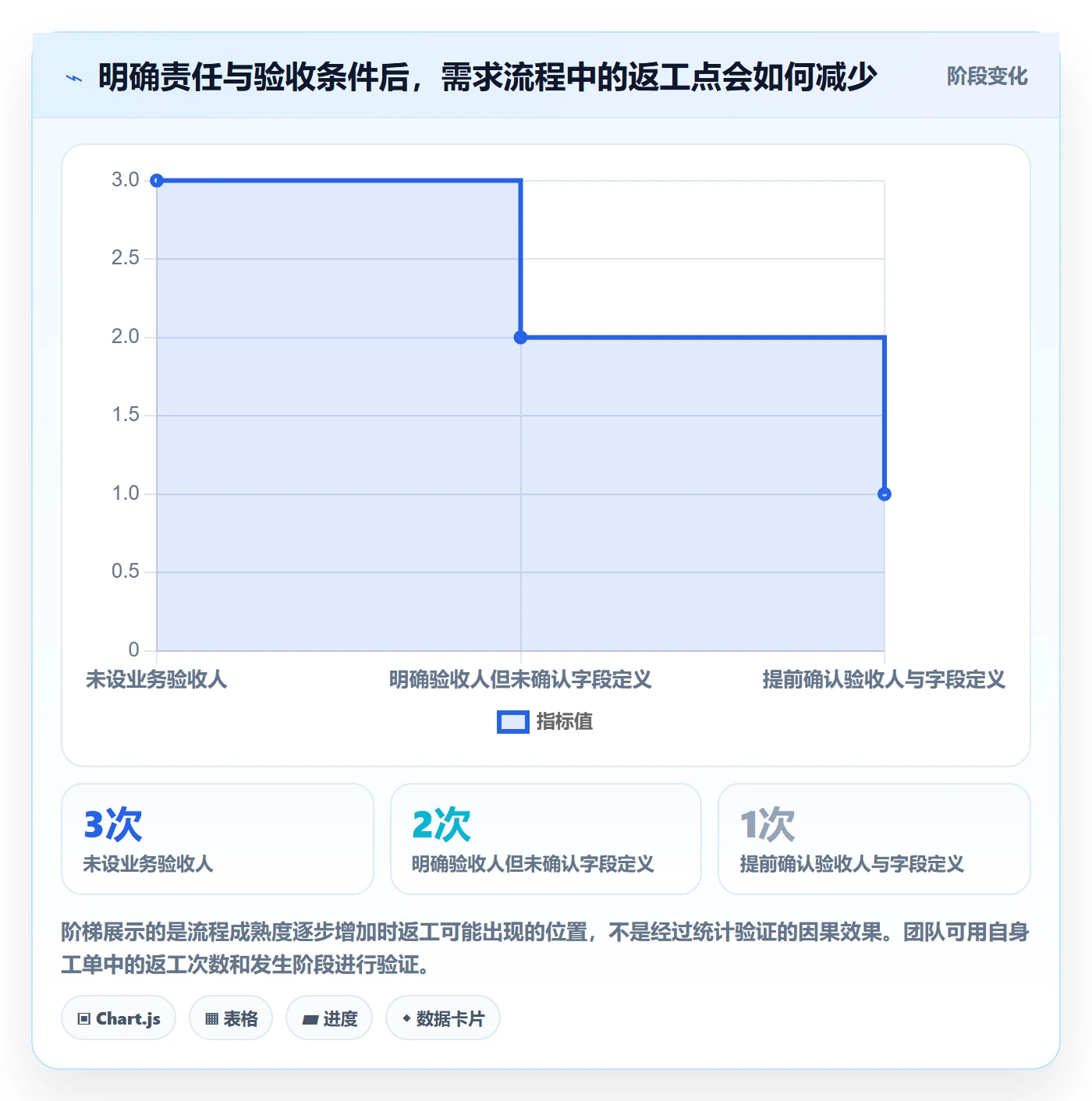Viewport: 1092px width, 1101px height.
Task: Select the 数据卡片 tag chip
Action: 443,1018
